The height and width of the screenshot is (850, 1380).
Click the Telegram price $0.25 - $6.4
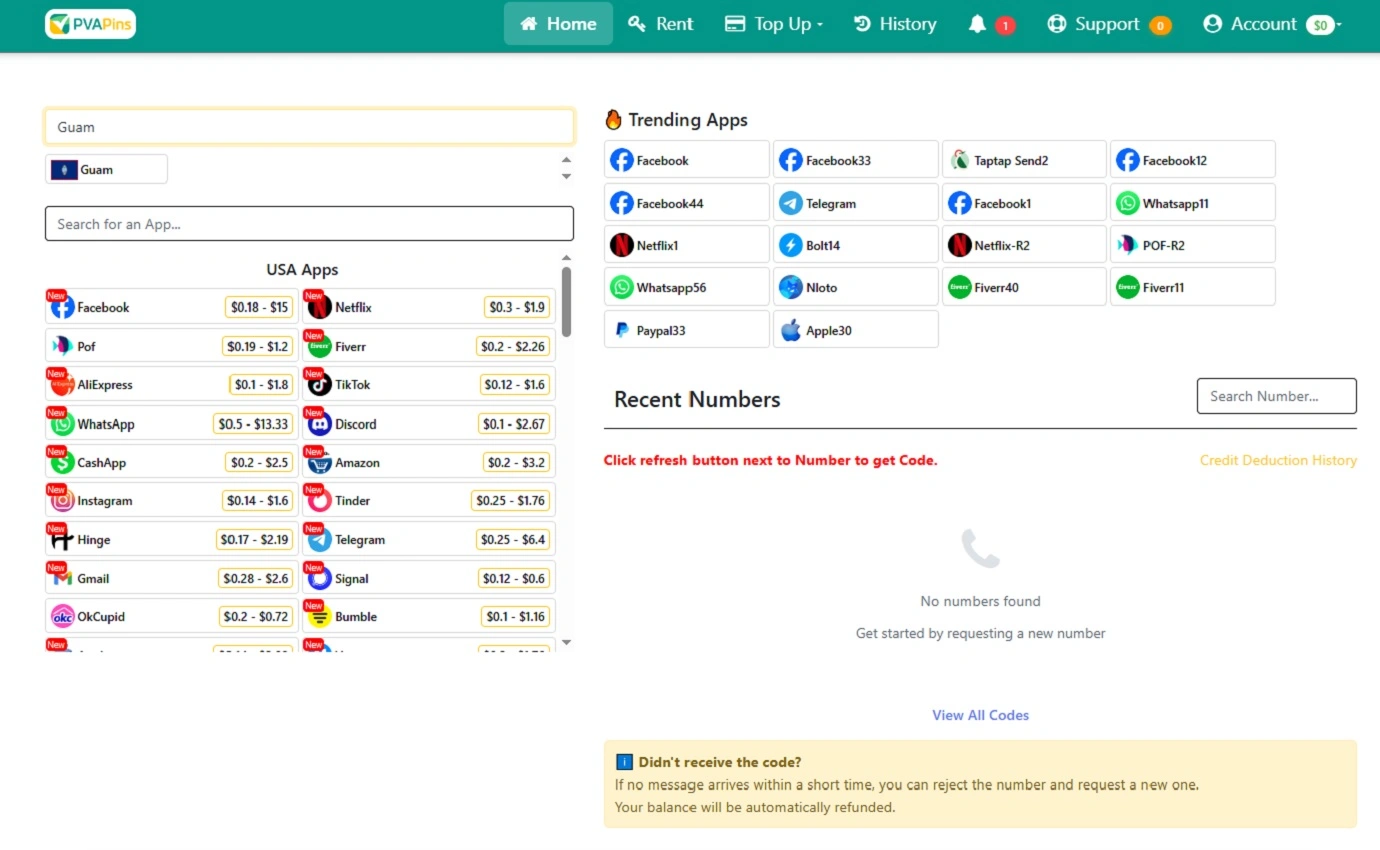[513, 539]
